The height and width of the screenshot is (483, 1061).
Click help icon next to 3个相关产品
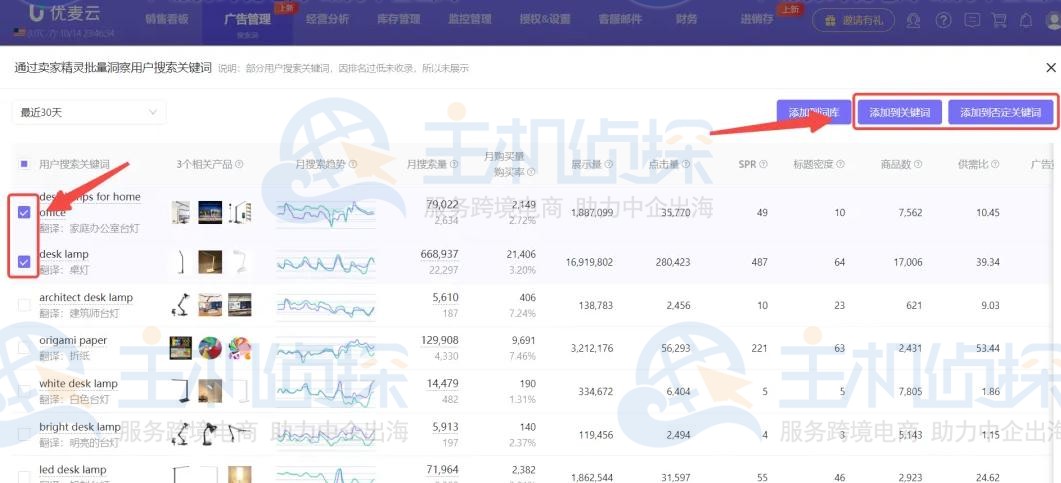[240, 164]
